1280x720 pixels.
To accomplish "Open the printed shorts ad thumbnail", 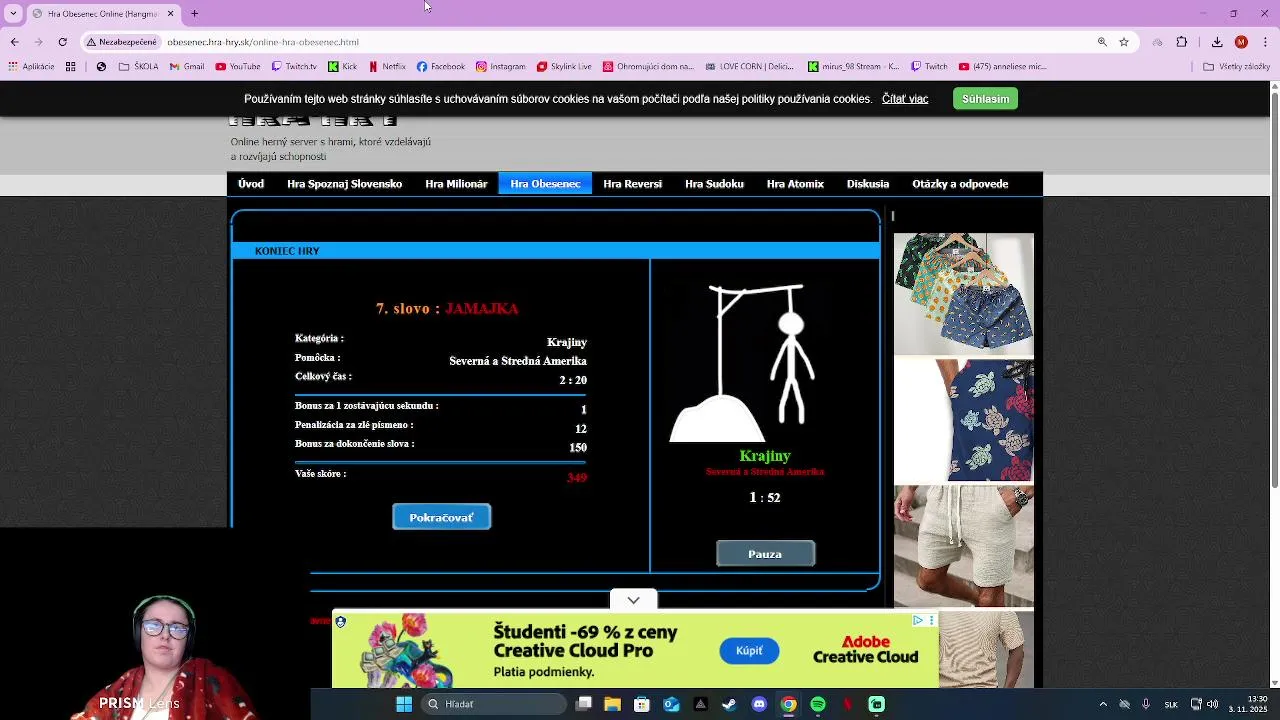I will [963, 294].
